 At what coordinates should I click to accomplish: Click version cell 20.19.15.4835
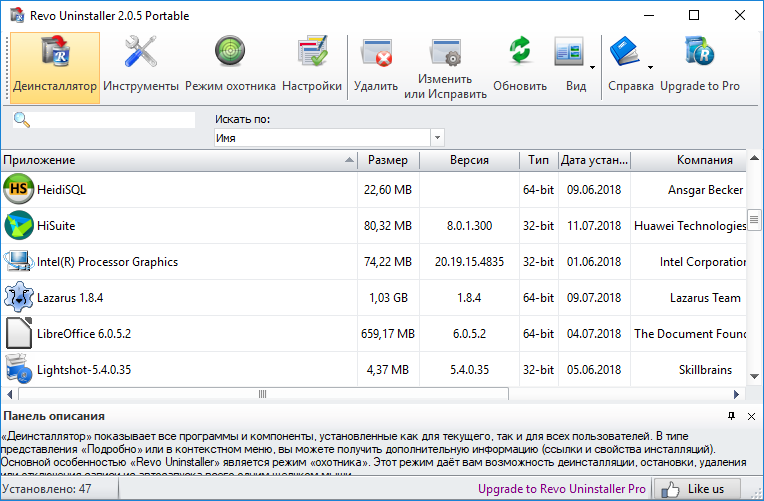[x=469, y=262]
